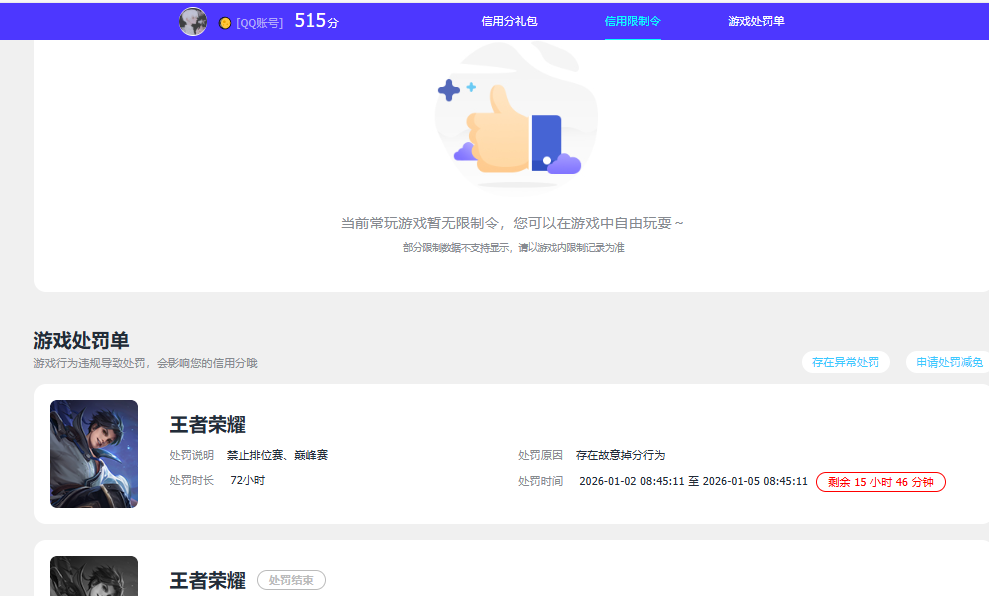The height and width of the screenshot is (596, 989).
Task: Click the 处罚结束 status badge
Action: [x=291, y=580]
